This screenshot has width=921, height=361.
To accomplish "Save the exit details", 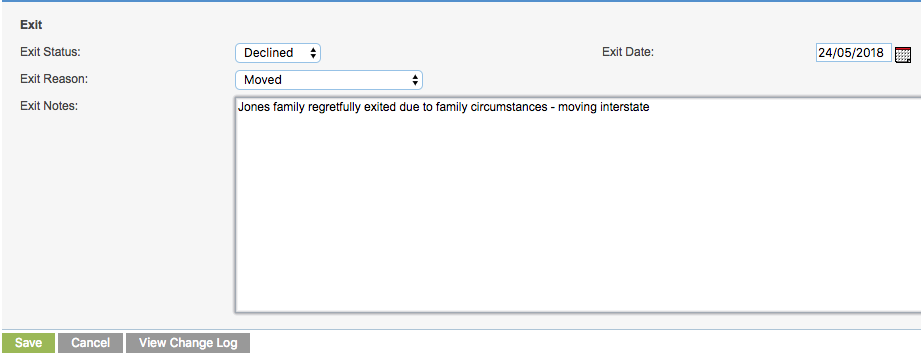I will (28, 343).
